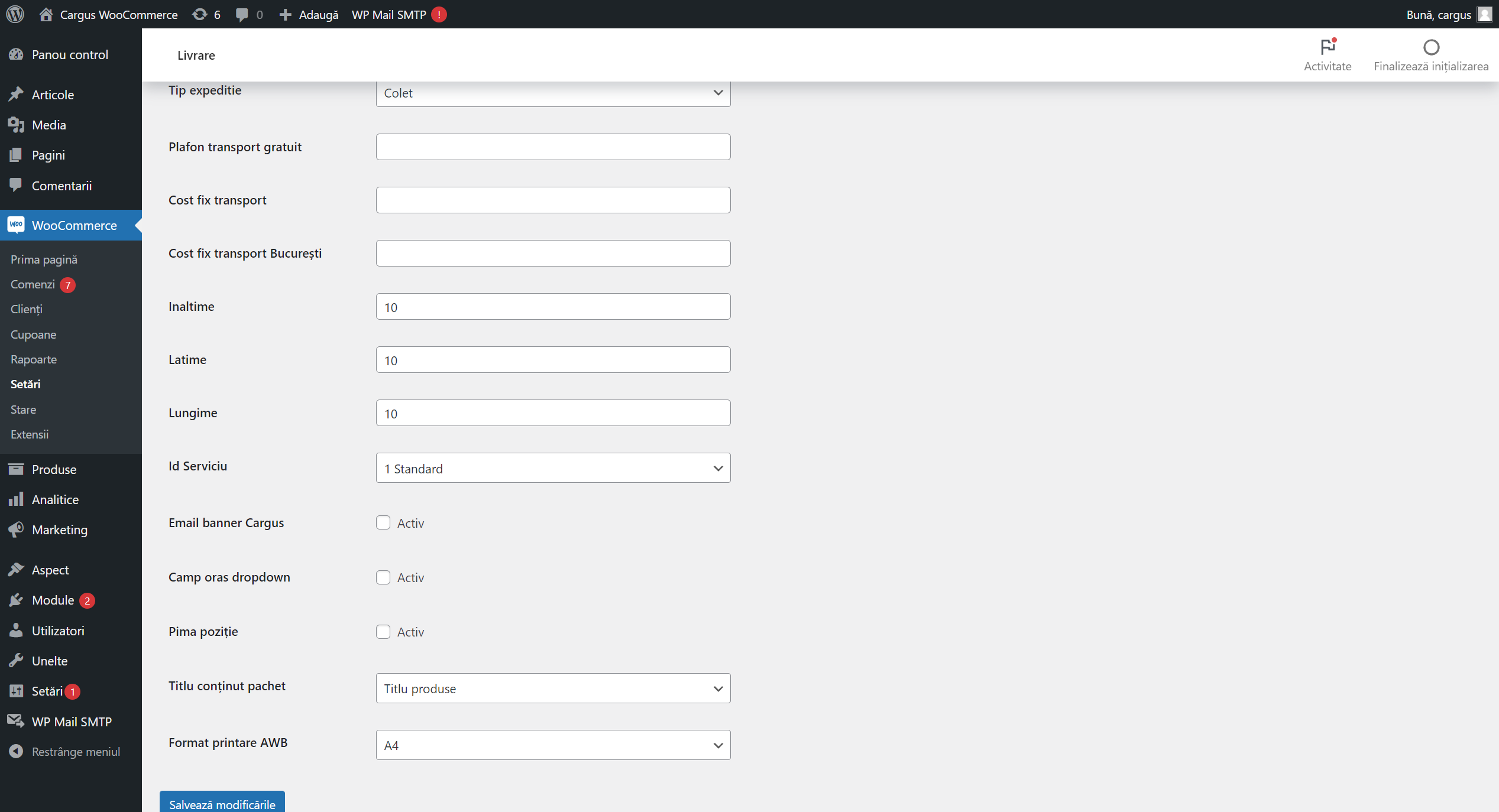1499x812 pixels.
Task: Click the Latime input field
Action: coord(553,359)
